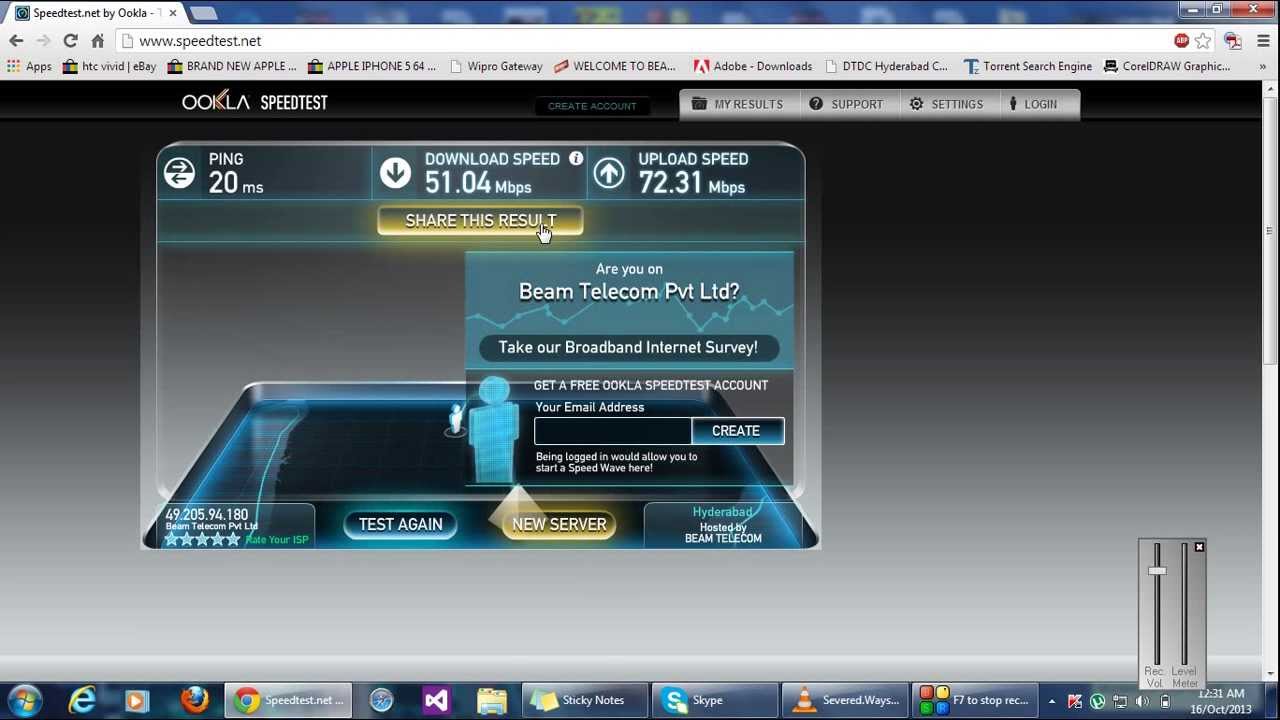1280x720 pixels.
Task: Open Visual Studio from the taskbar
Action: (436, 700)
